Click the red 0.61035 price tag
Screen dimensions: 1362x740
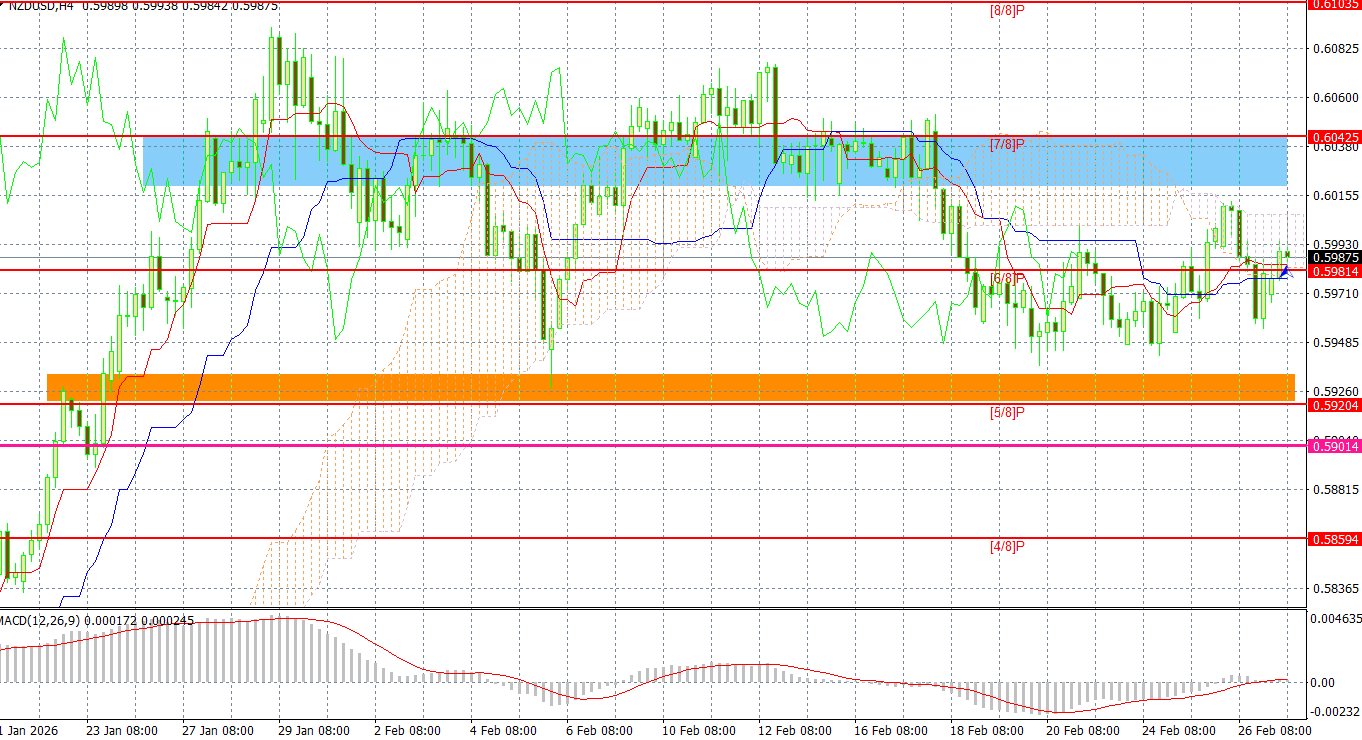click(x=1334, y=4)
